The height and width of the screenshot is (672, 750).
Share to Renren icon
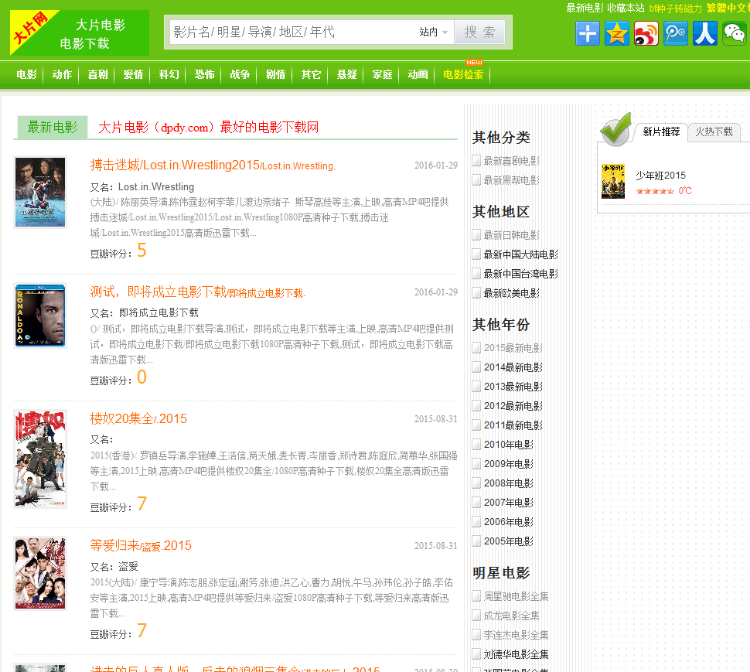click(x=705, y=34)
